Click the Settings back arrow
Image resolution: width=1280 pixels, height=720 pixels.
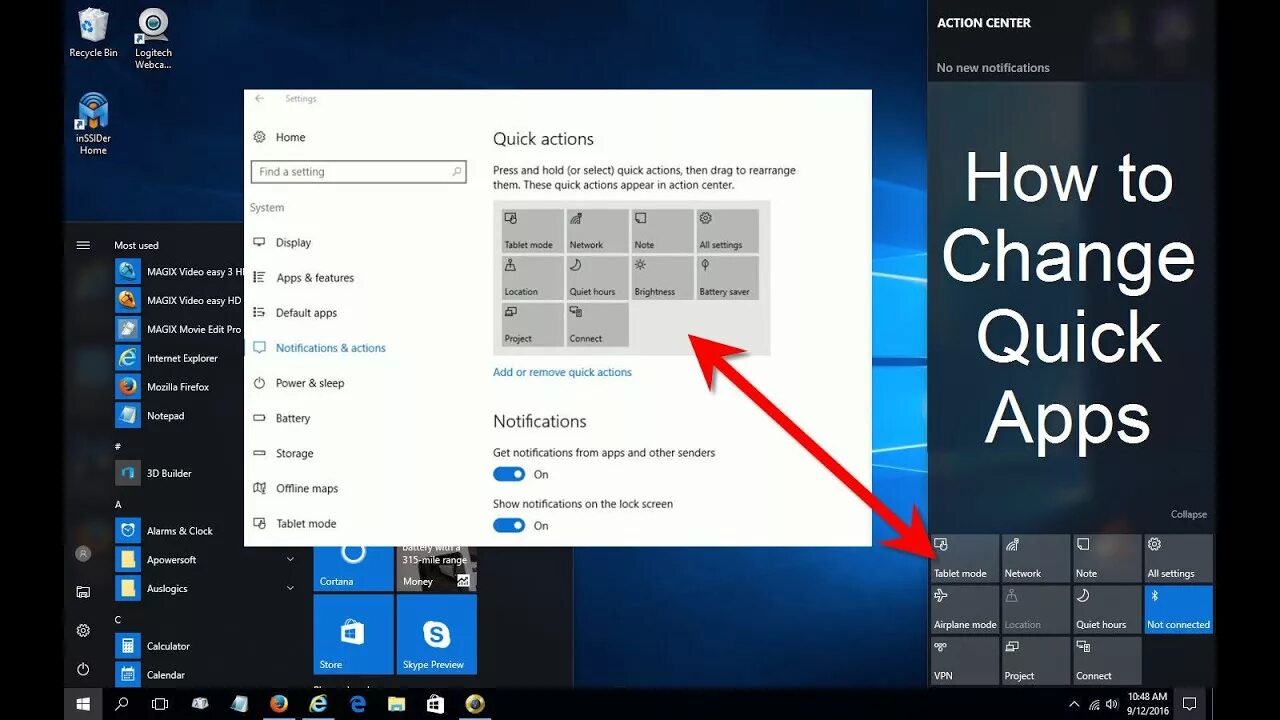click(x=260, y=99)
